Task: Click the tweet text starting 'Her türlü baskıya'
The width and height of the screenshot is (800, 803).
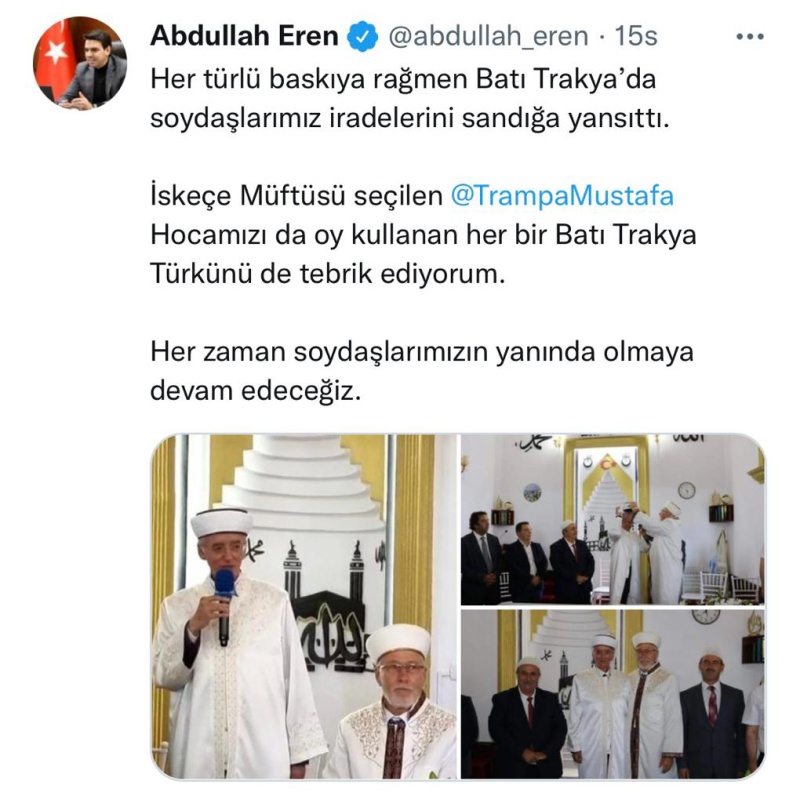Action: pyautogui.click(x=410, y=99)
